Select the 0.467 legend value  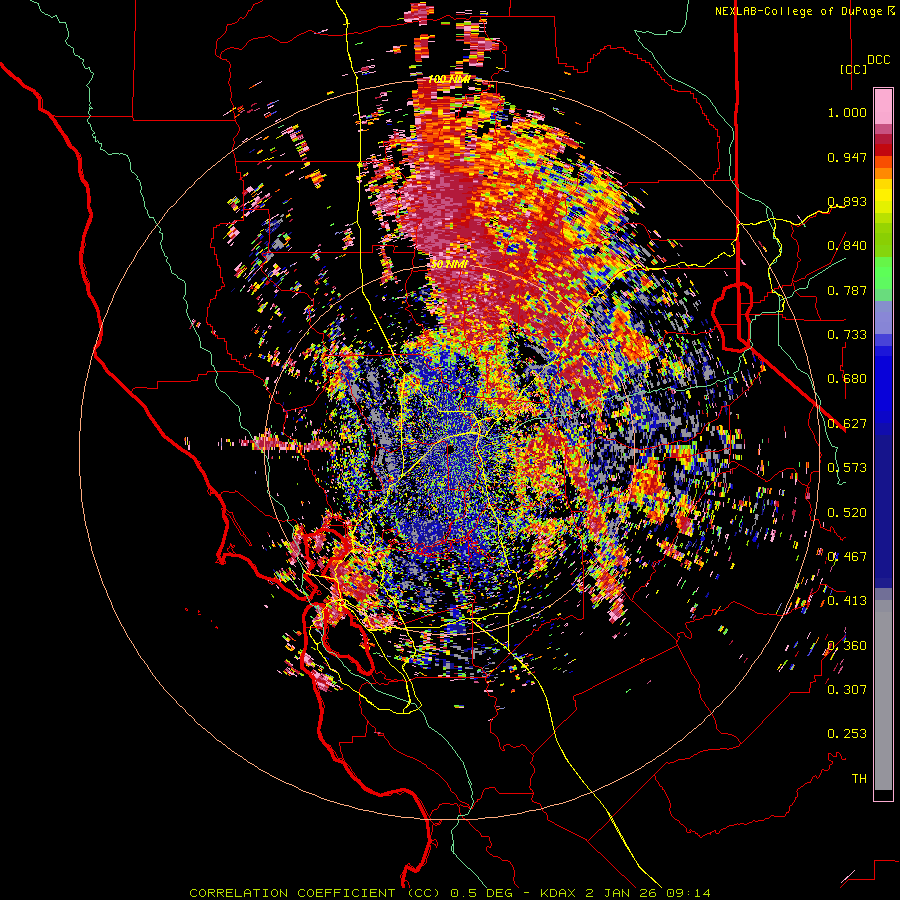847,556
